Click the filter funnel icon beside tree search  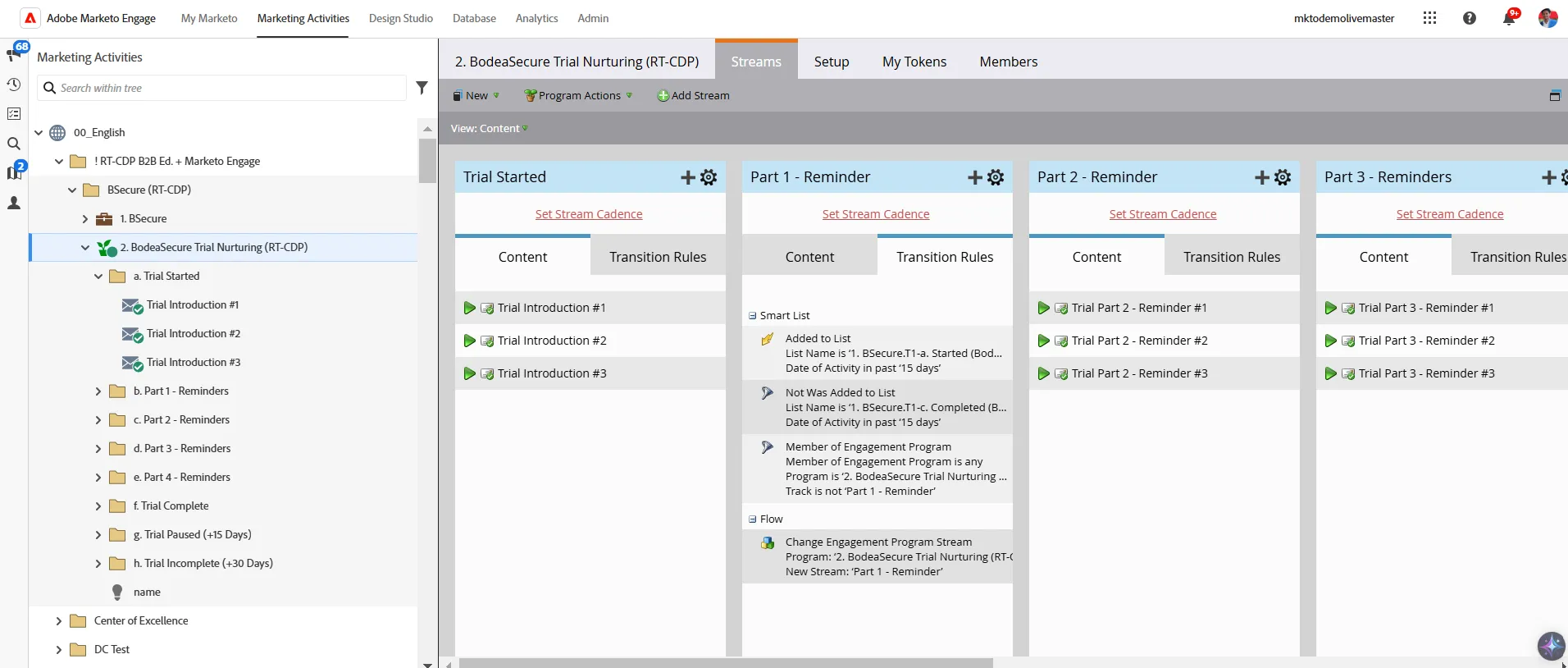click(x=422, y=88)
